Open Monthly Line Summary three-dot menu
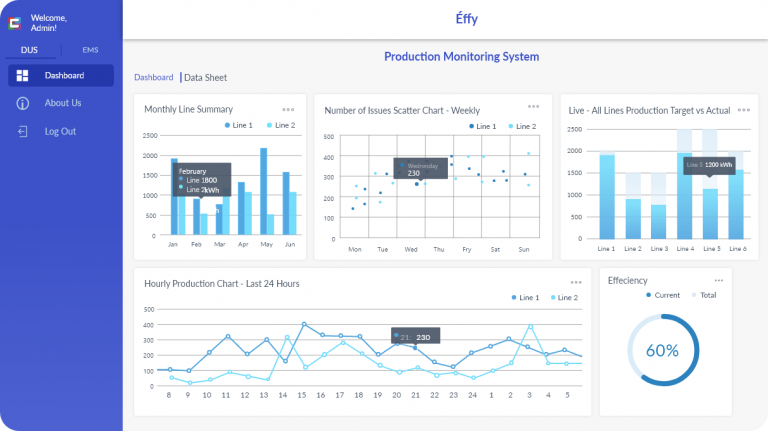The image size is (768, 431). pos(288,110)
